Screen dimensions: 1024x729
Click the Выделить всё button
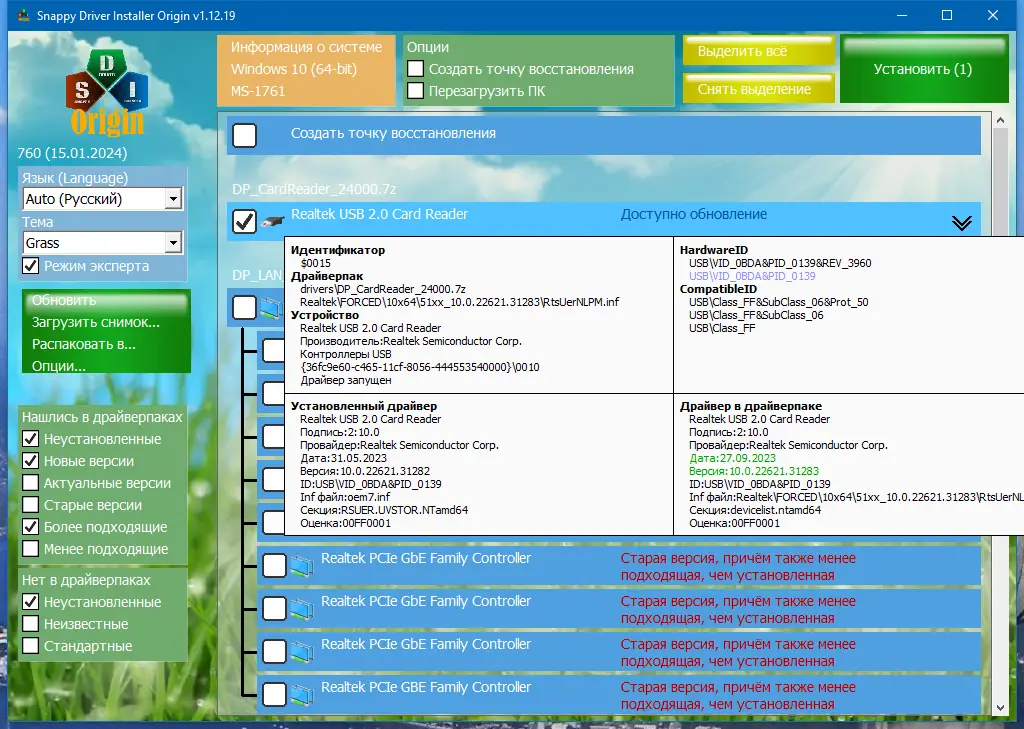(759, 51)
